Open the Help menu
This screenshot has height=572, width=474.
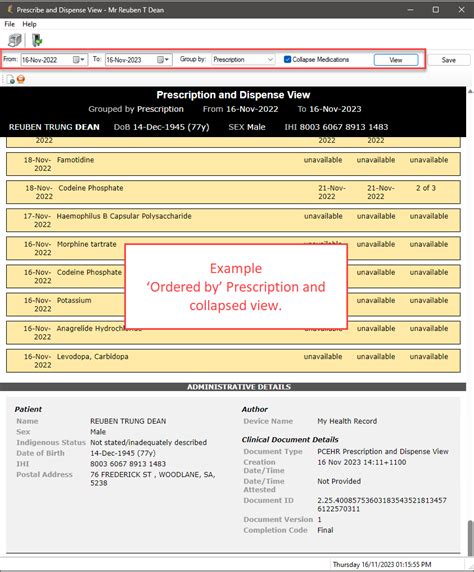[29, 24]
